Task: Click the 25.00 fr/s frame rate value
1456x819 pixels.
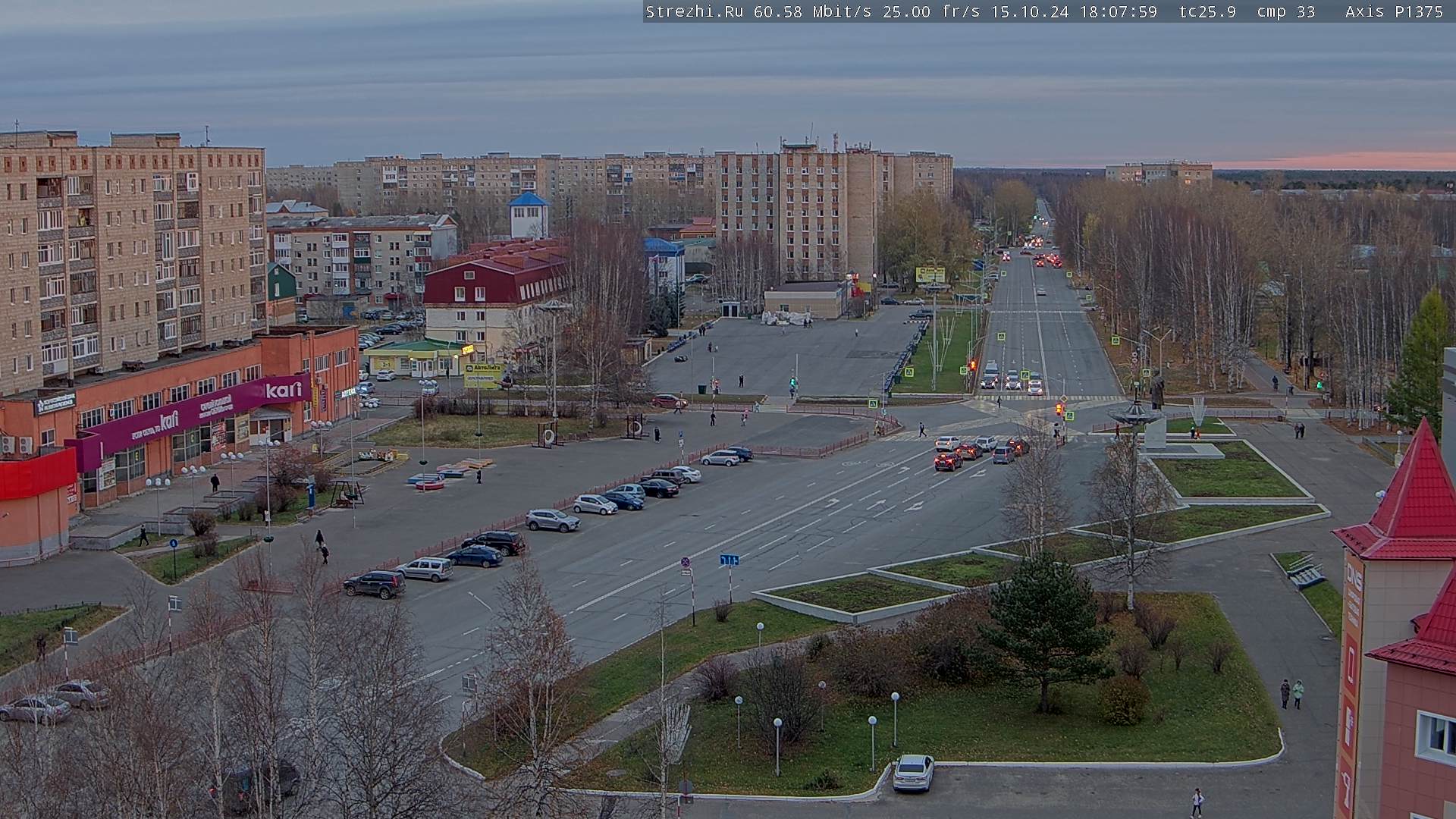Action: click(x=931, y=11)
